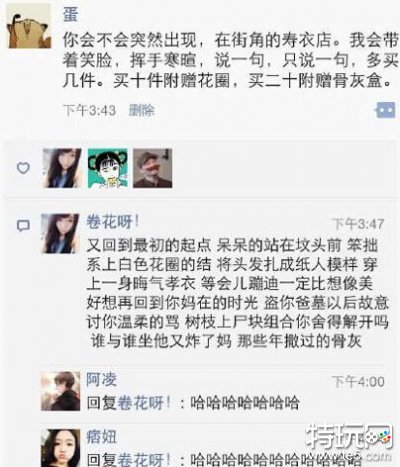The height and width of the screenshot is (467, 400).
Task: Open 痞妞 commenter name link
Action: click(102, 436)
